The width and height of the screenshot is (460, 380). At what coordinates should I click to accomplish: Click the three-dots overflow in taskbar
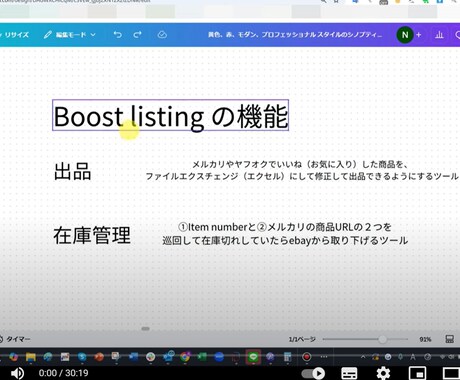(x=324, y=357)
